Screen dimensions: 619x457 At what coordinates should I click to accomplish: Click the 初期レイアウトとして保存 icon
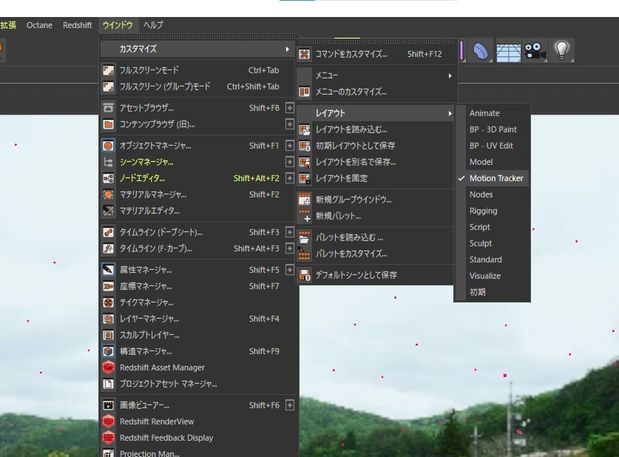[304, 146]
